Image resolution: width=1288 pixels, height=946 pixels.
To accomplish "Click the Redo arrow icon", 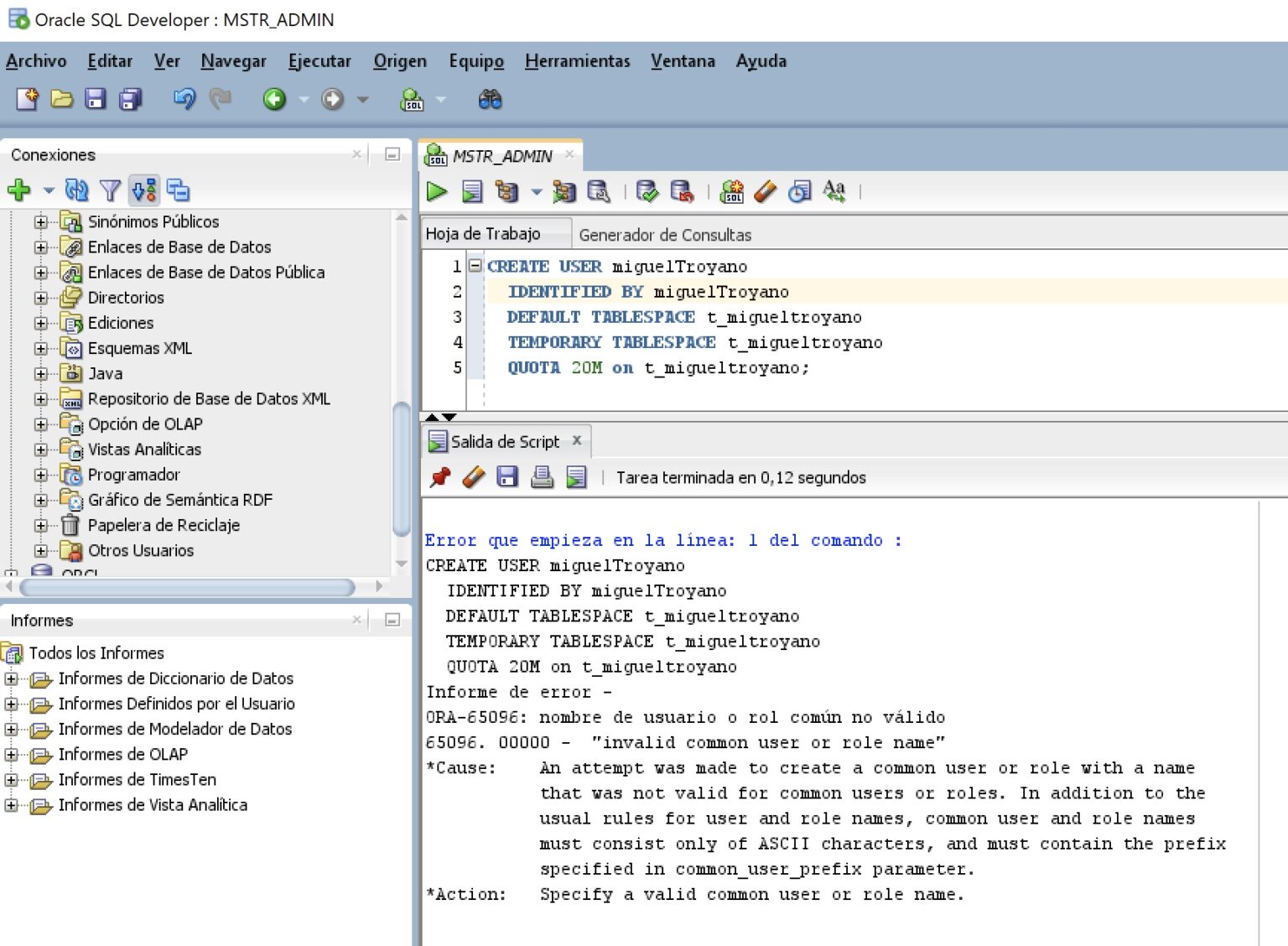I will pos(221,99).
